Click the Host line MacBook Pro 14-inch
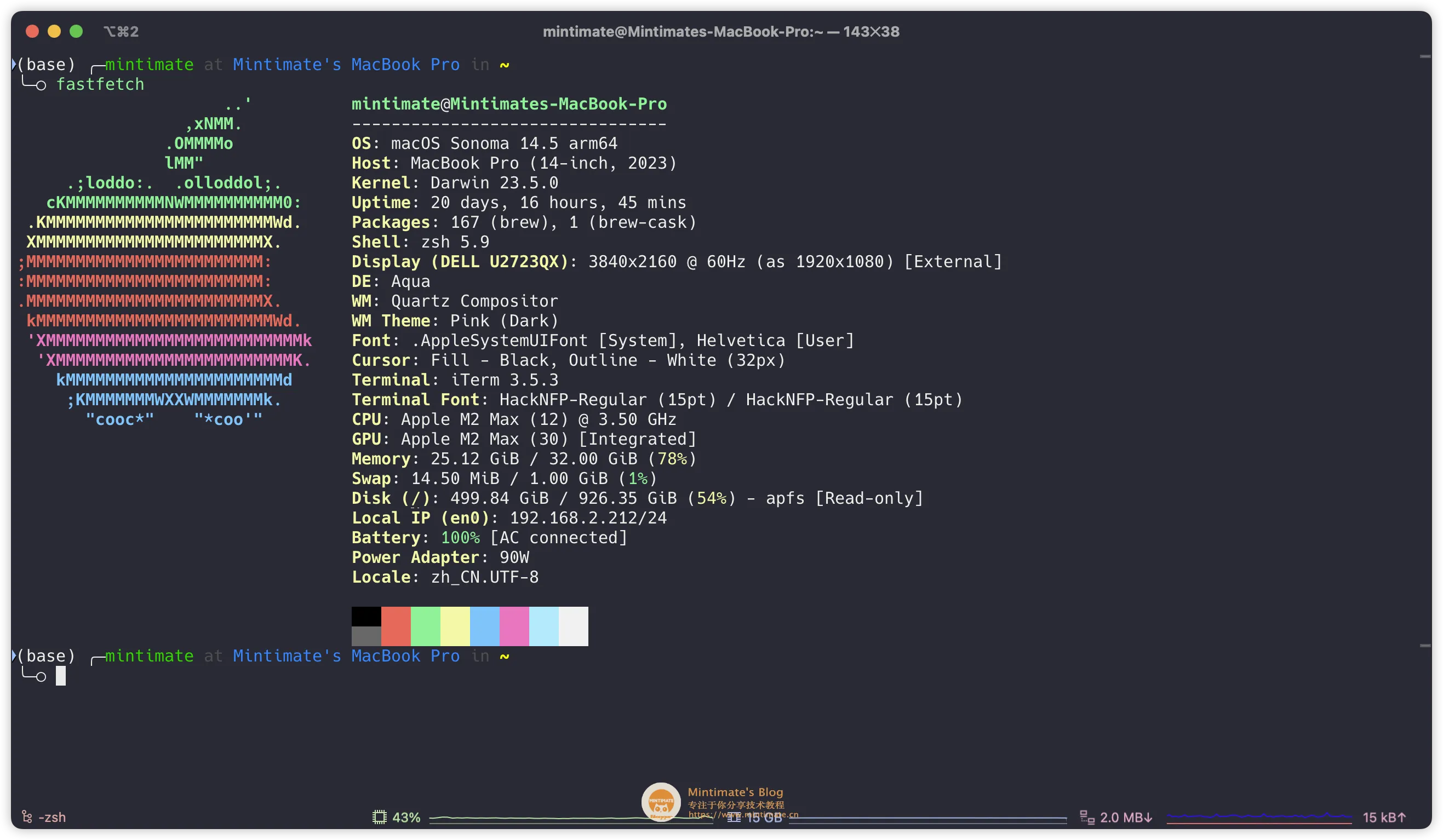The width and height of the screenshot is (1443, 840). pyautogui.click(x=514, y=163)
